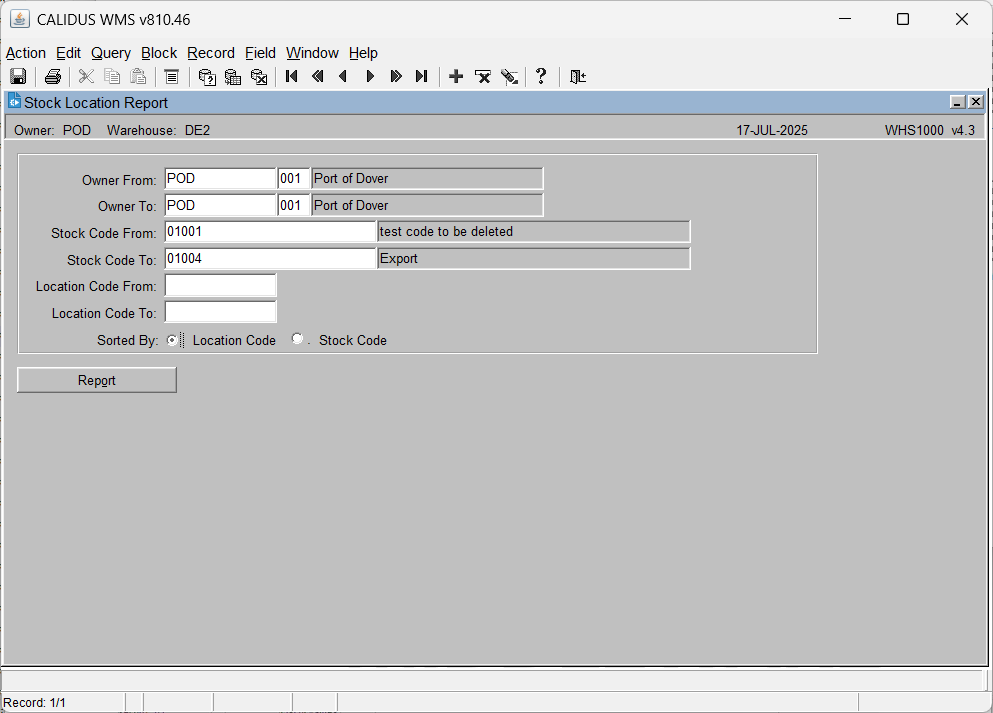This screenshot has width=993, height=713.
Task: Select Stock Code sort radio button
Action: click(x=297, y=339)
